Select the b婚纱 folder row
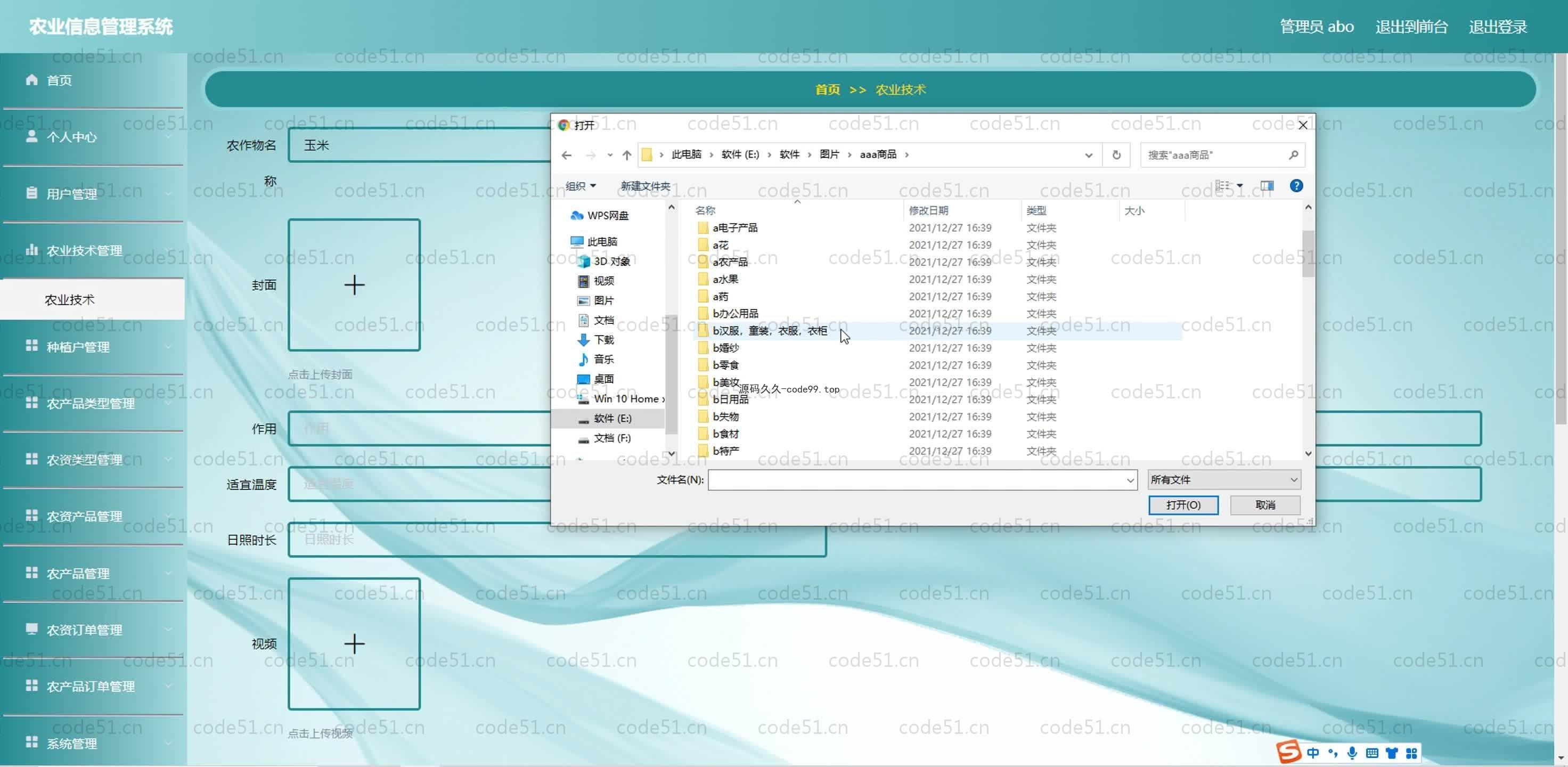The image size is (1568, 767). 937,348
